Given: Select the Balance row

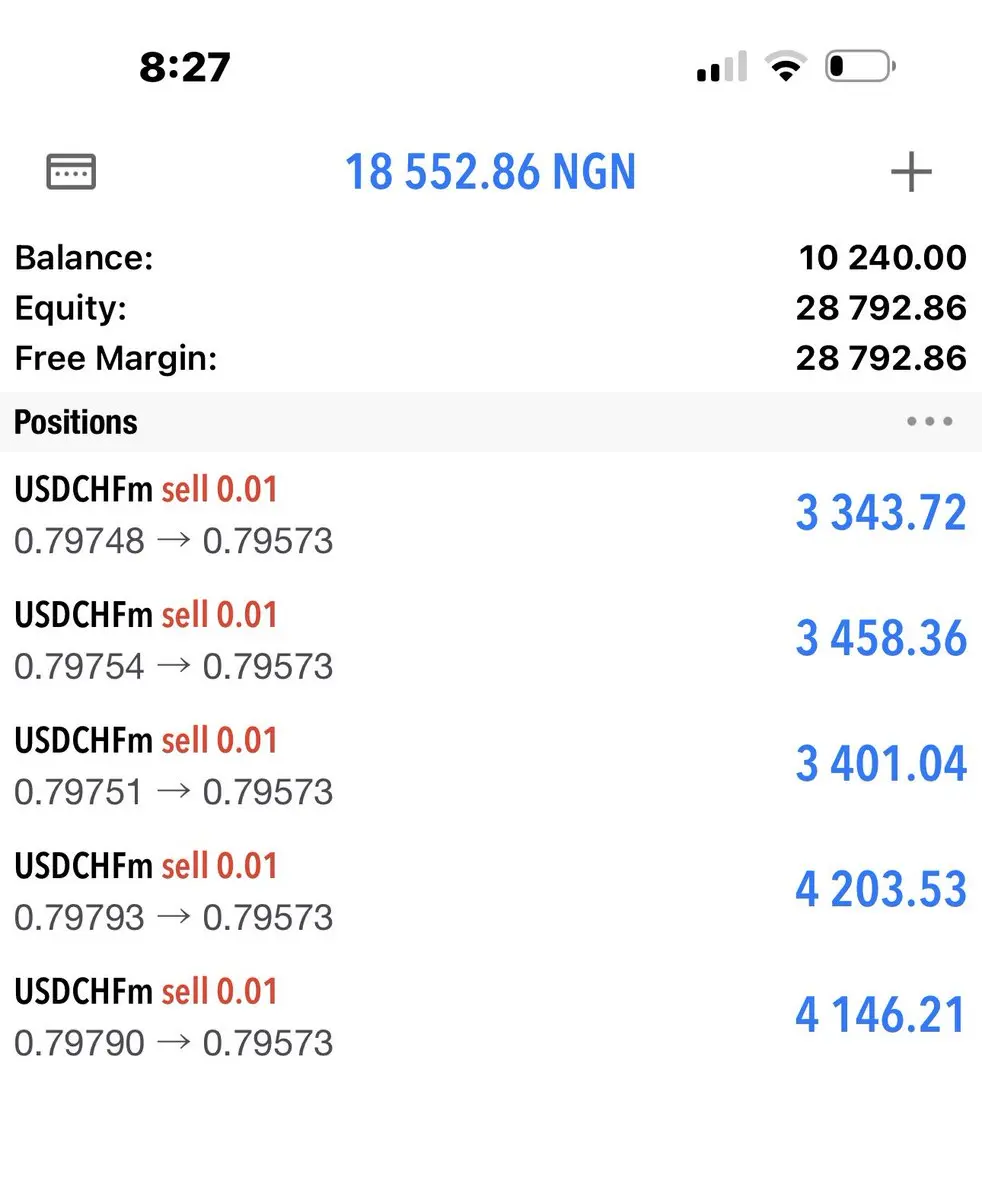Looking at the screenshot, I should (x=491, y=258).
